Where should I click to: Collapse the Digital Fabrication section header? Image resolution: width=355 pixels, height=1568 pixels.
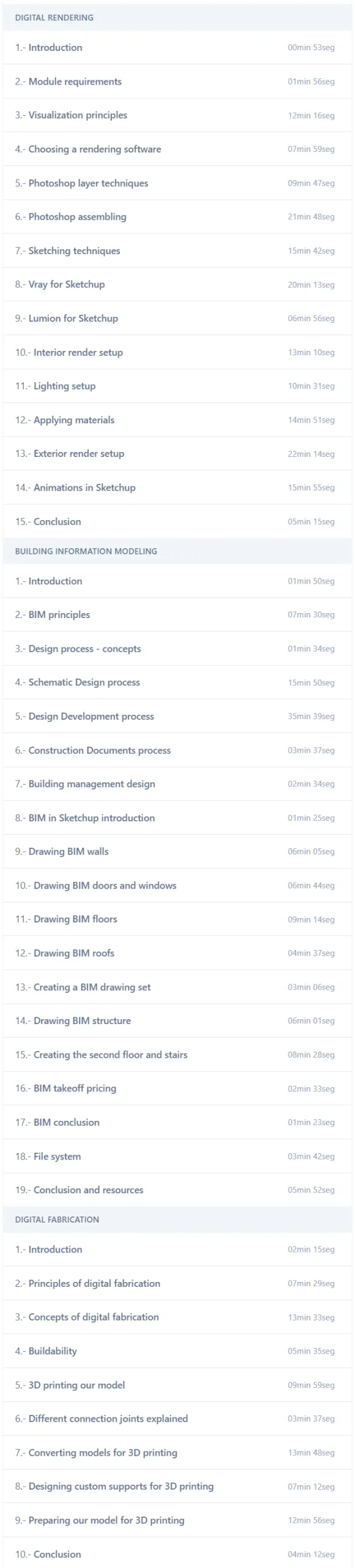177,1219
